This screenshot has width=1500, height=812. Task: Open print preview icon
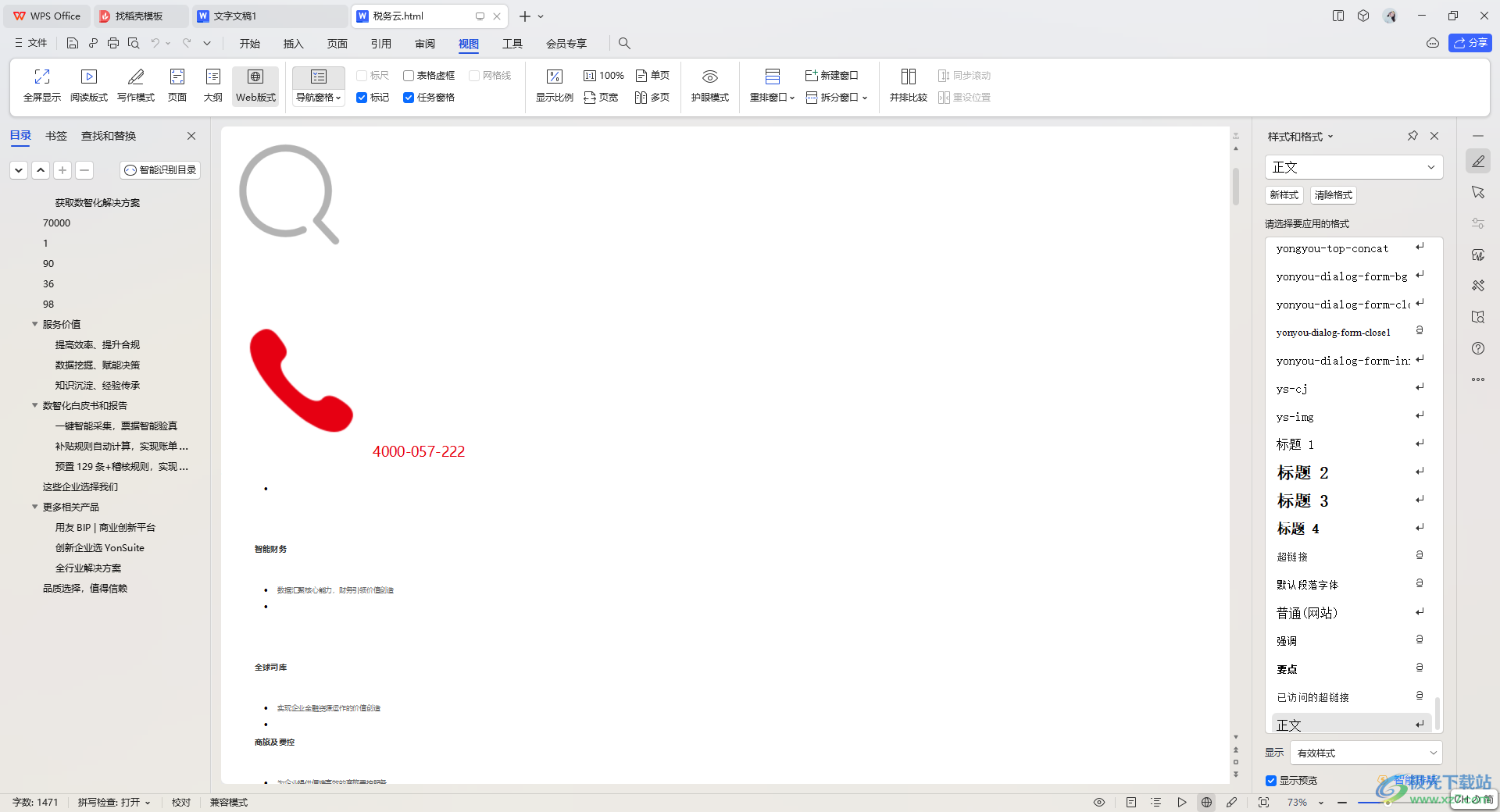click(x=134, y=44)
